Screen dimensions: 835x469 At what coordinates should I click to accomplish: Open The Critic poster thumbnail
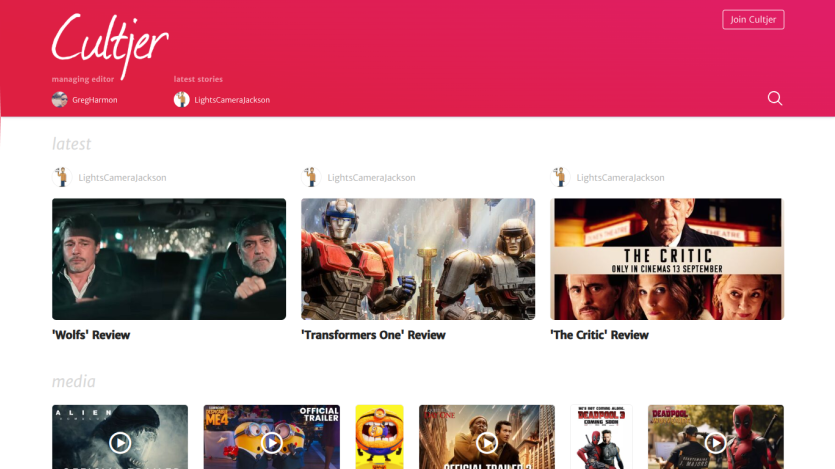(667, 259)
